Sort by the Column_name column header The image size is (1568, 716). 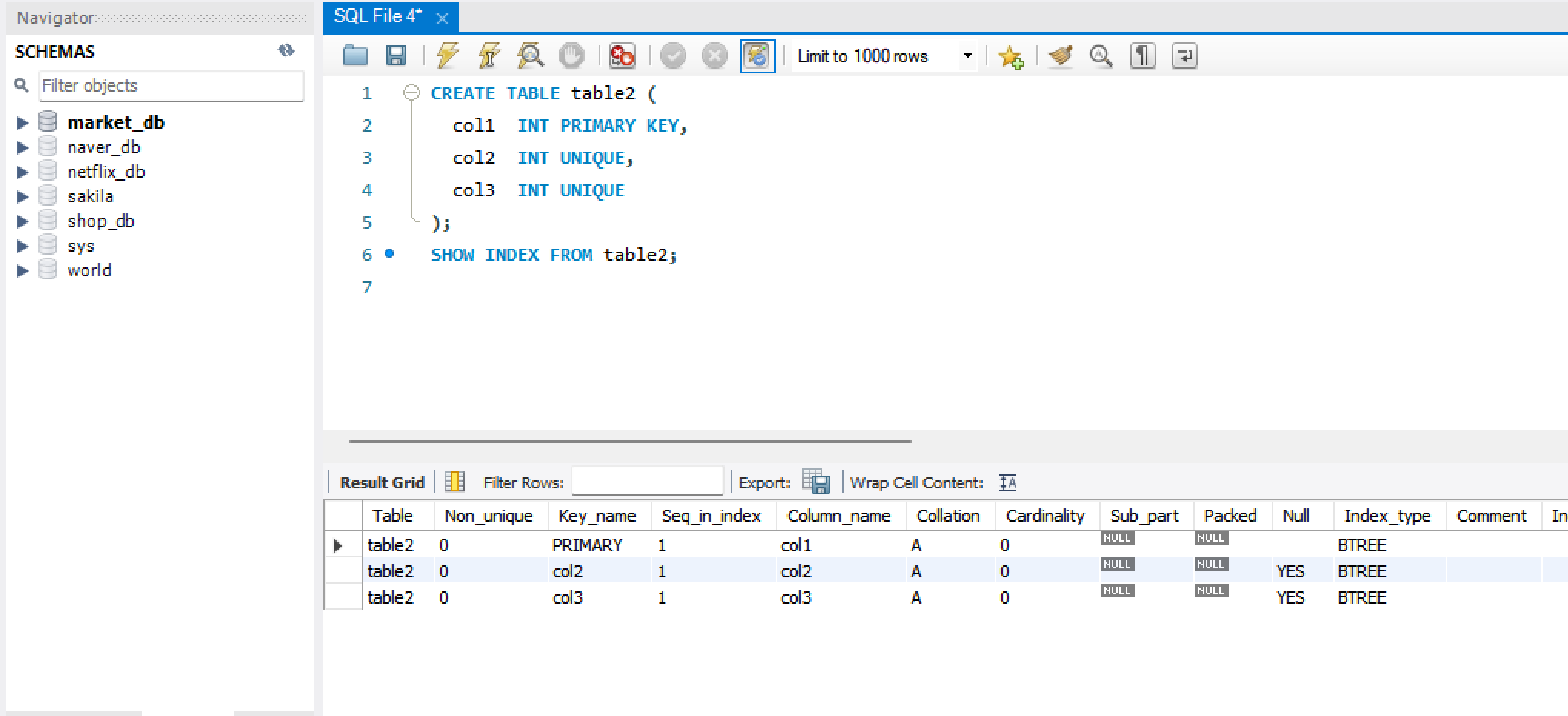[x=841, y=516]
